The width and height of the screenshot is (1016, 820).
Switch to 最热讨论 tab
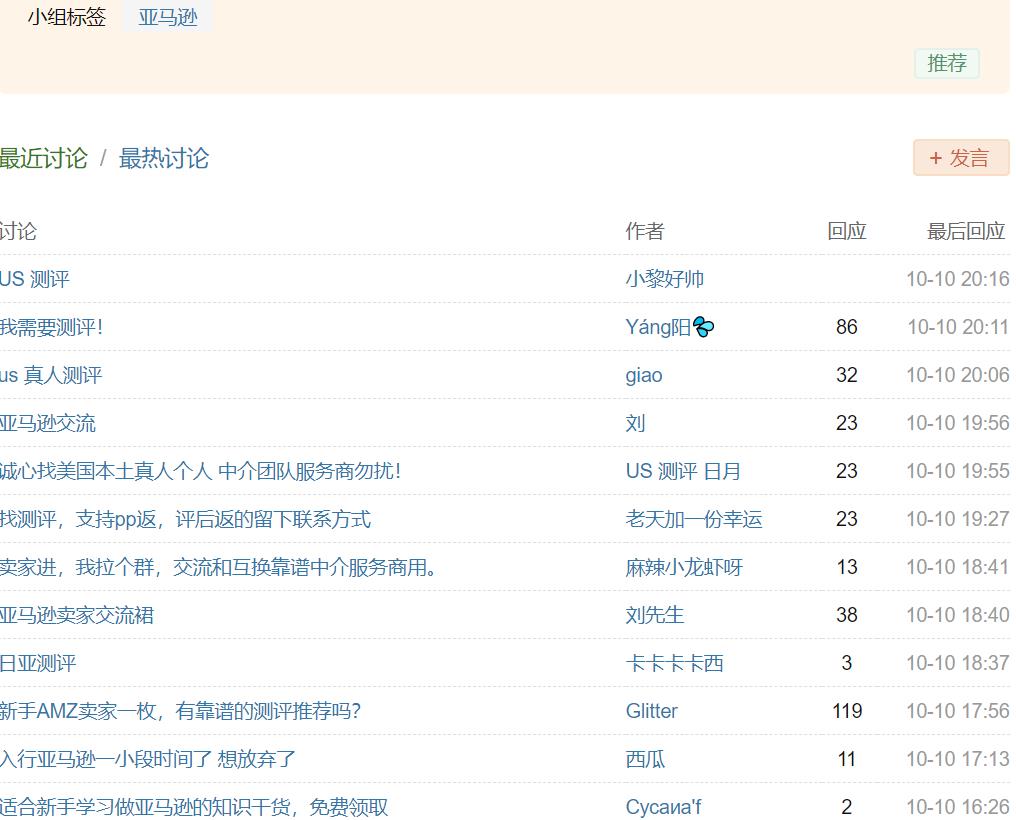(x=164, y=158)
